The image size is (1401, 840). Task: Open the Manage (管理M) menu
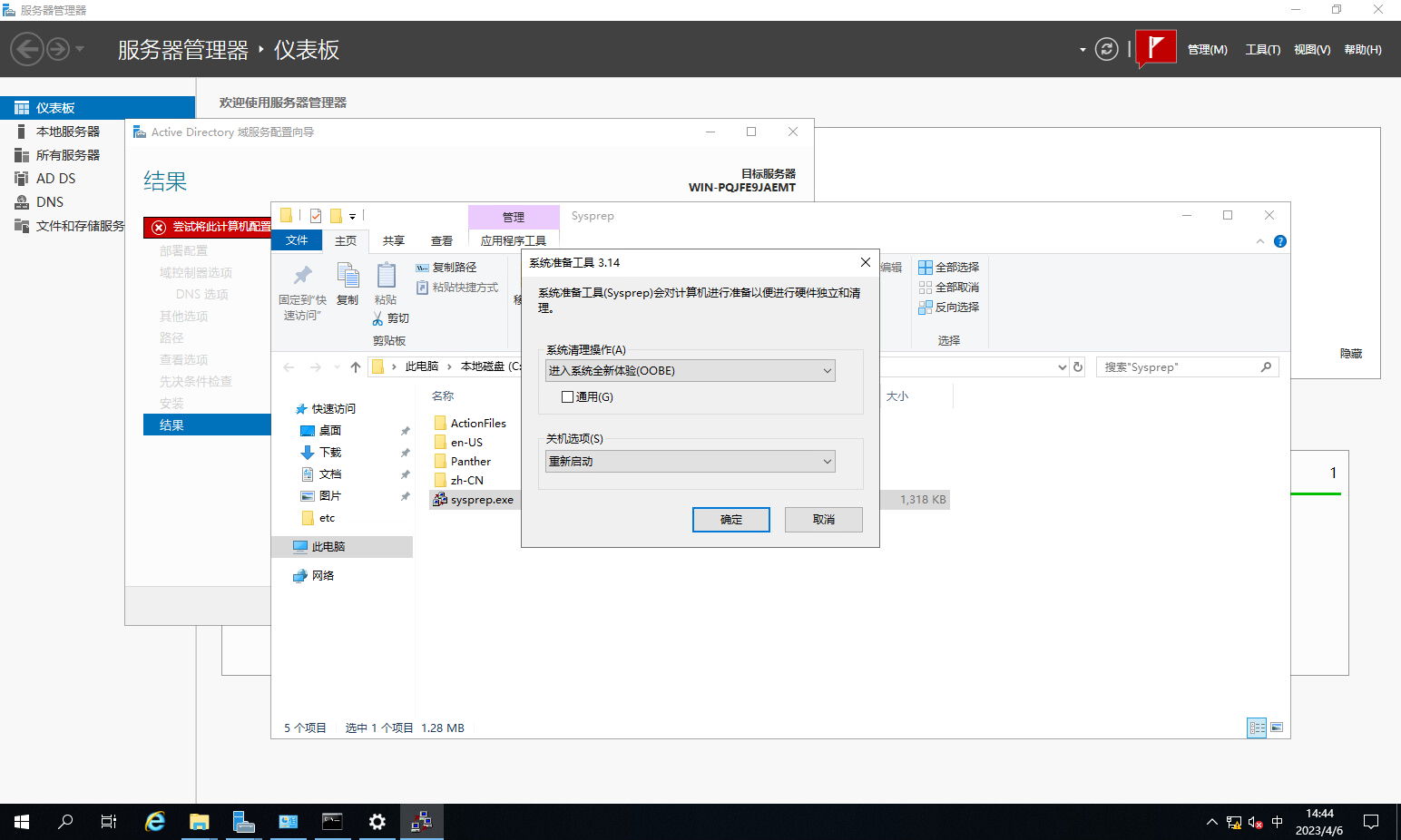tap(1207, 50)
